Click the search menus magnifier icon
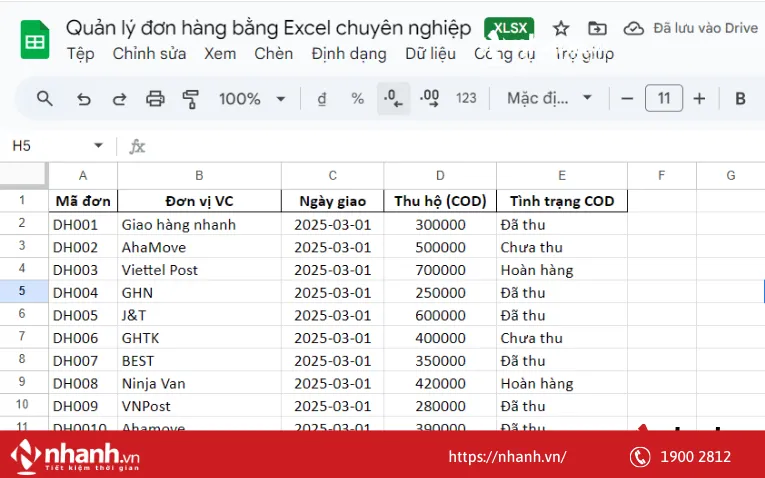 coord(45,98)
